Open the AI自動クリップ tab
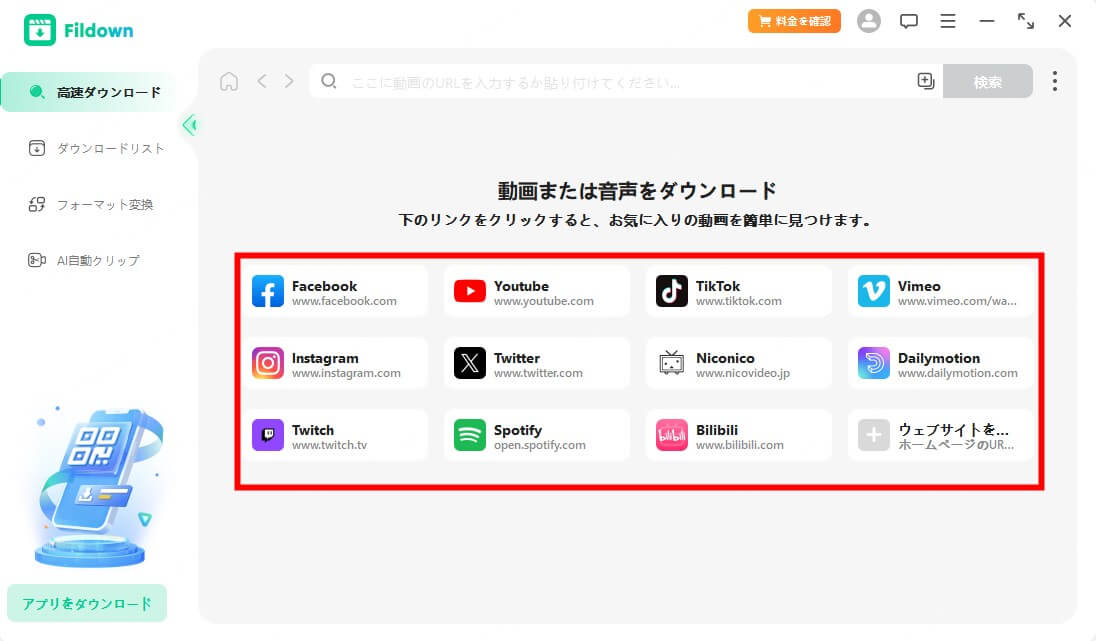The width and height of the screenshot is (1096, 641). (x=84, y=260)
